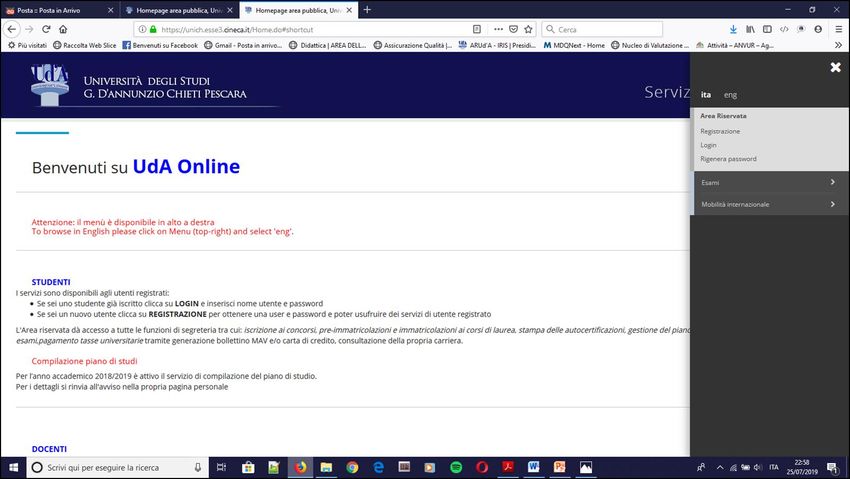This screenshot has height=479, width=850.
Task: Go to the Firefox home page icon
Action: click(x=65, y=29)
